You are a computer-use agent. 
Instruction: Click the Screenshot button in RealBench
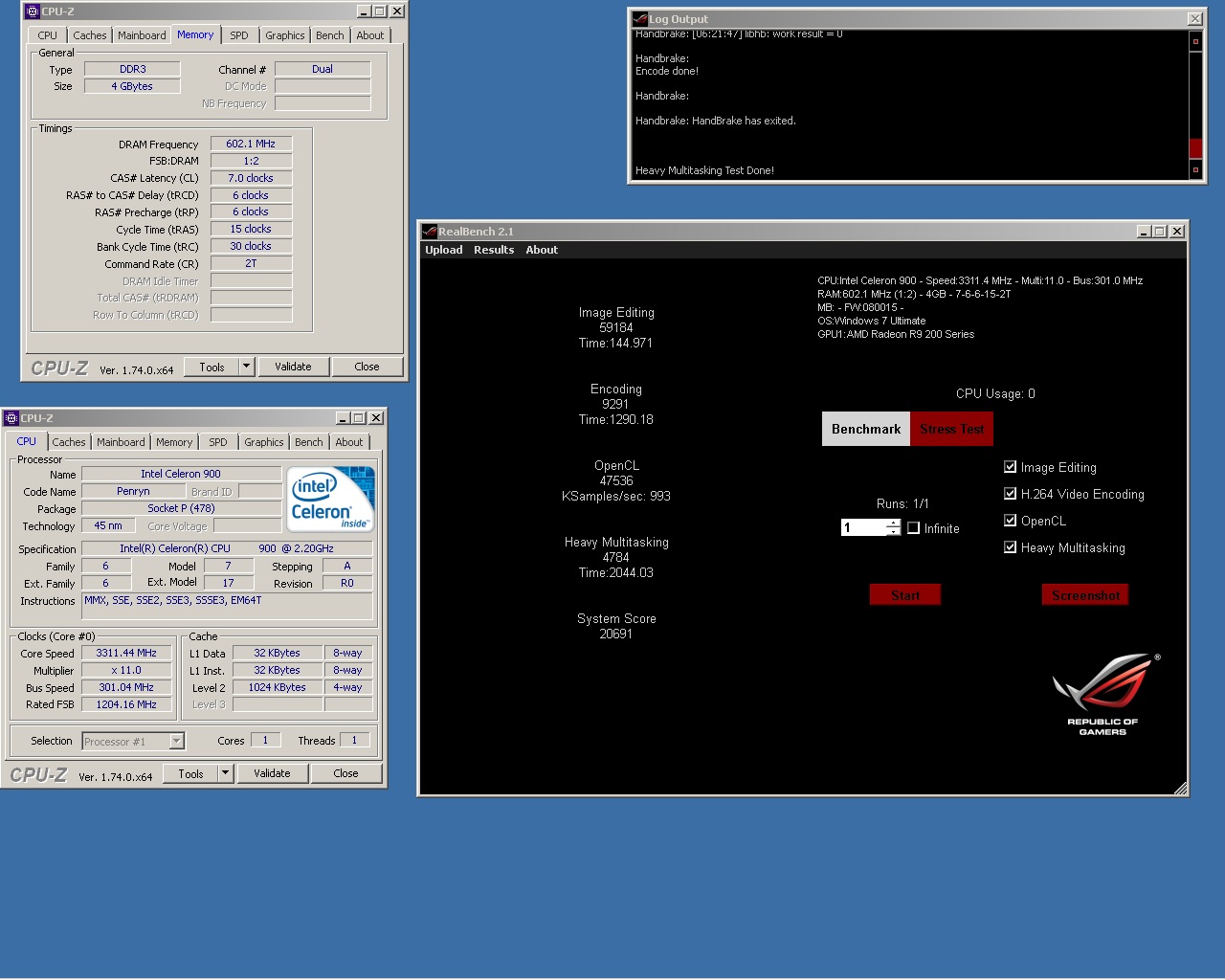tap(1085, 595)
